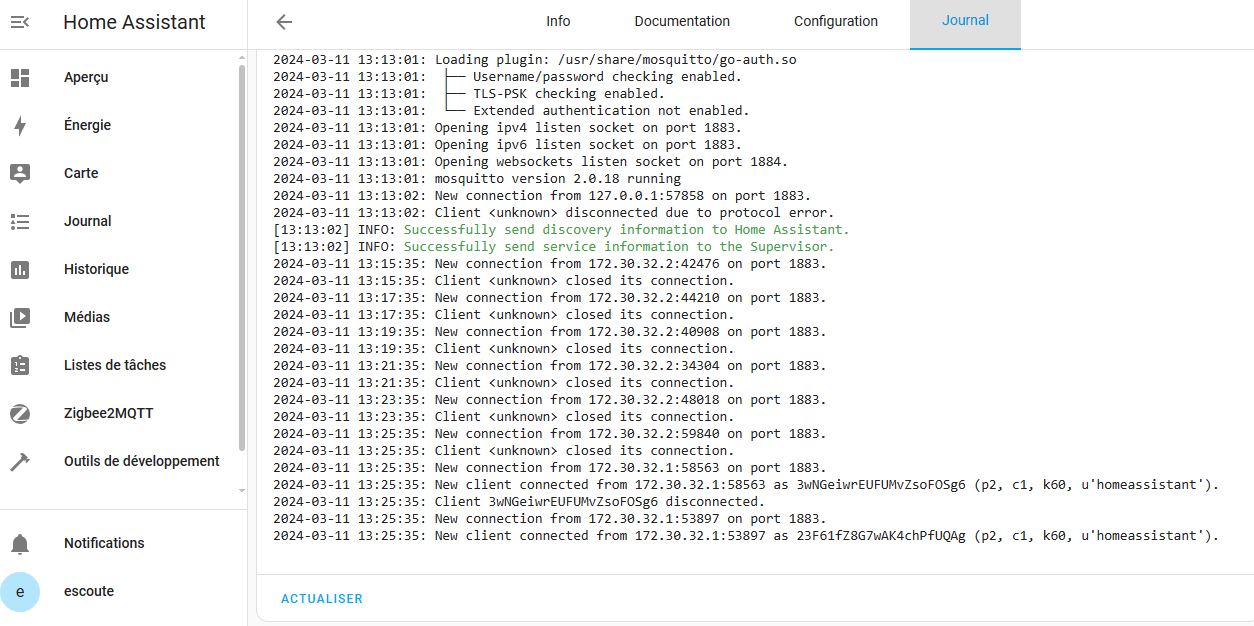Click the Énergie lightning bolt icon
This screenshot has width=1254, height=626.
click(x=20, y=125)
